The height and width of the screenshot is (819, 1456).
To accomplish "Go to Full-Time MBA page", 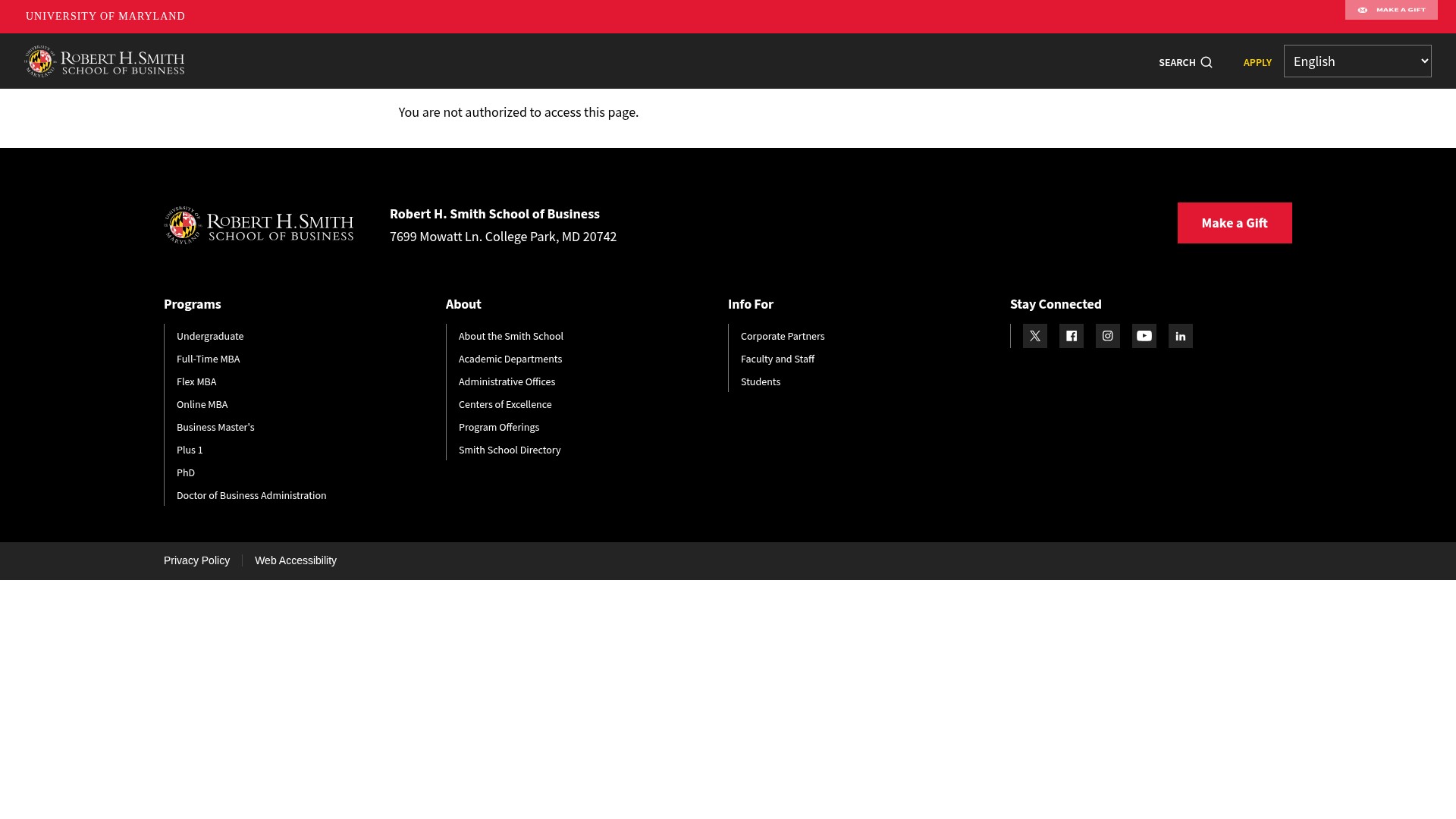I will tap(208, 359).
